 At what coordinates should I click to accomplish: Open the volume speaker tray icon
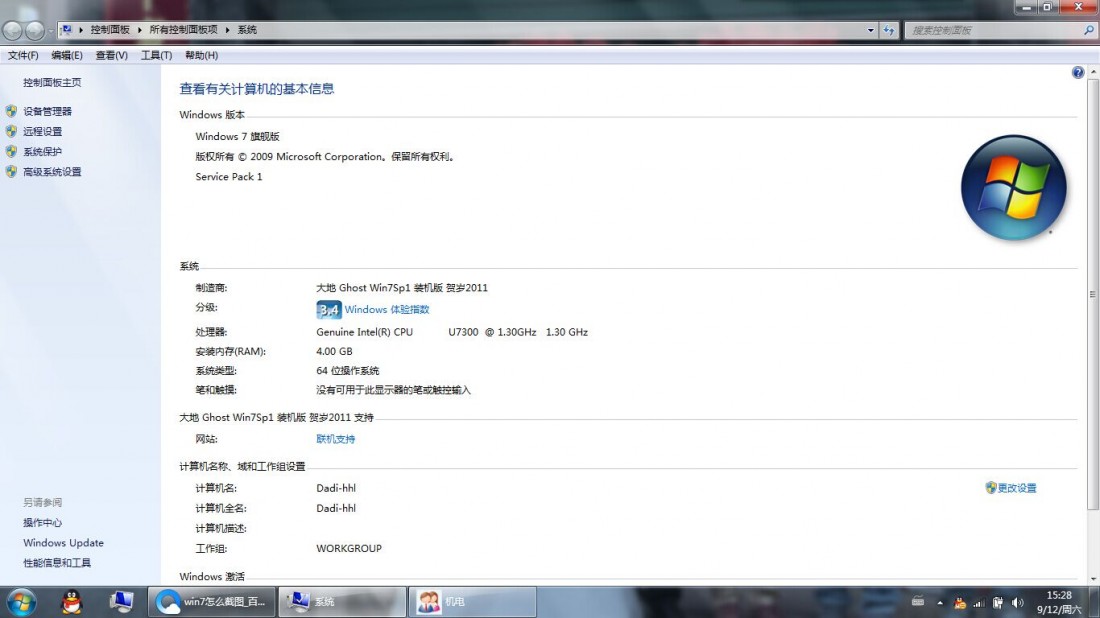[1017, 603]
